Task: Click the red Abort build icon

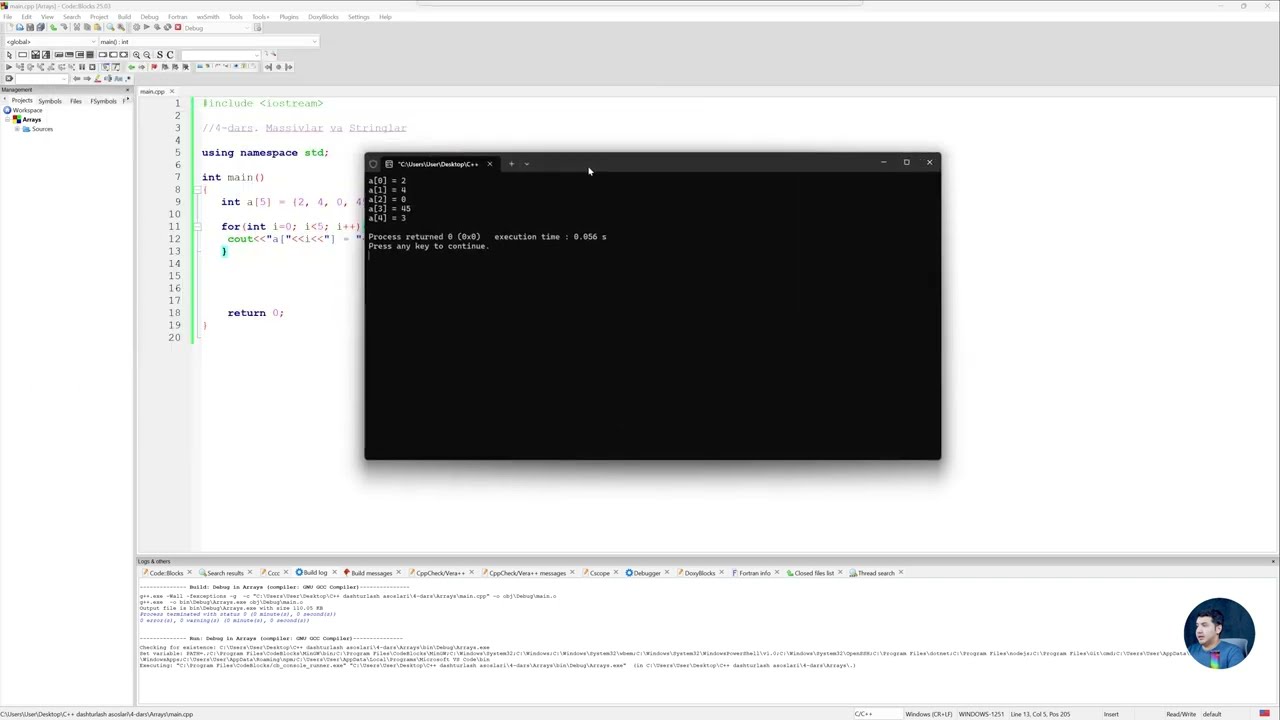Action: click(178, 27)
